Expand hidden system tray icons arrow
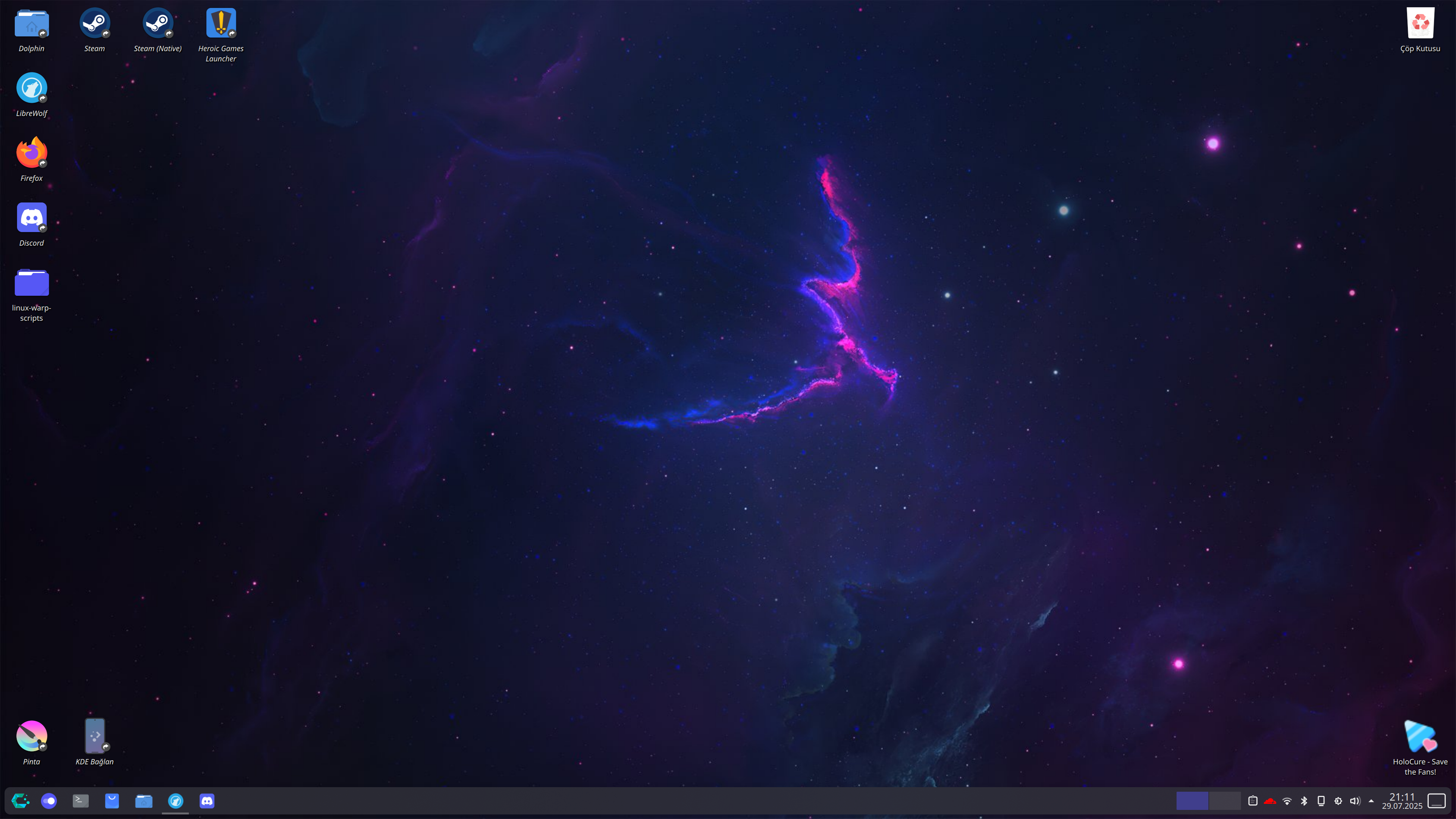1456x819 pixels. point(1371,801)
